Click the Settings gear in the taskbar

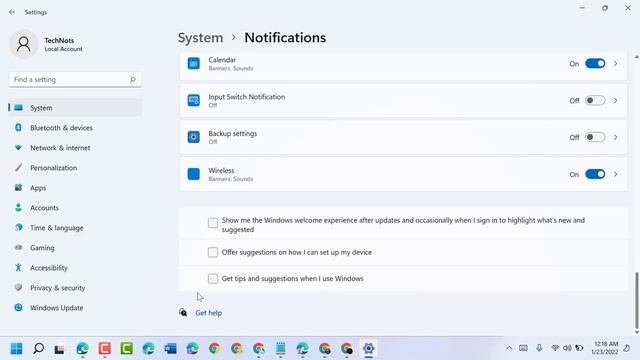[369, 349]
